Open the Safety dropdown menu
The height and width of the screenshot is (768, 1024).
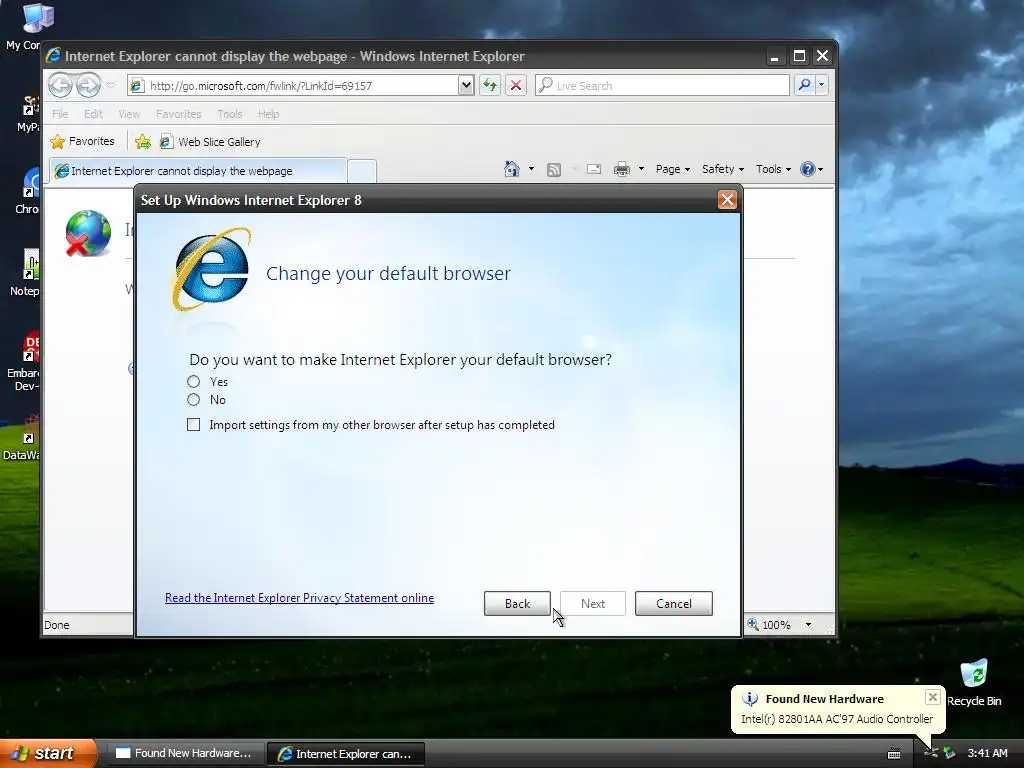point(722,169)
